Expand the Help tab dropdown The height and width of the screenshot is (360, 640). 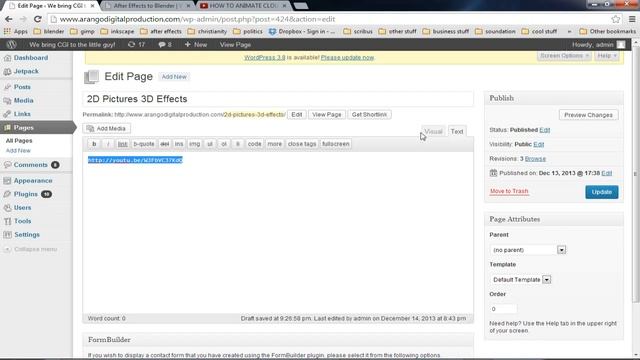[607, 56]
